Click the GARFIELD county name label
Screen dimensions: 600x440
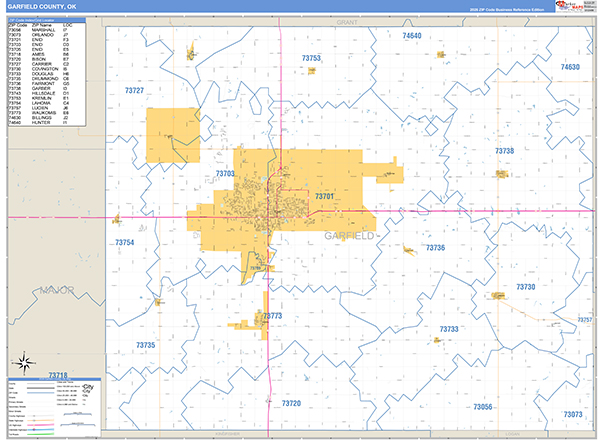coord(349,236)
